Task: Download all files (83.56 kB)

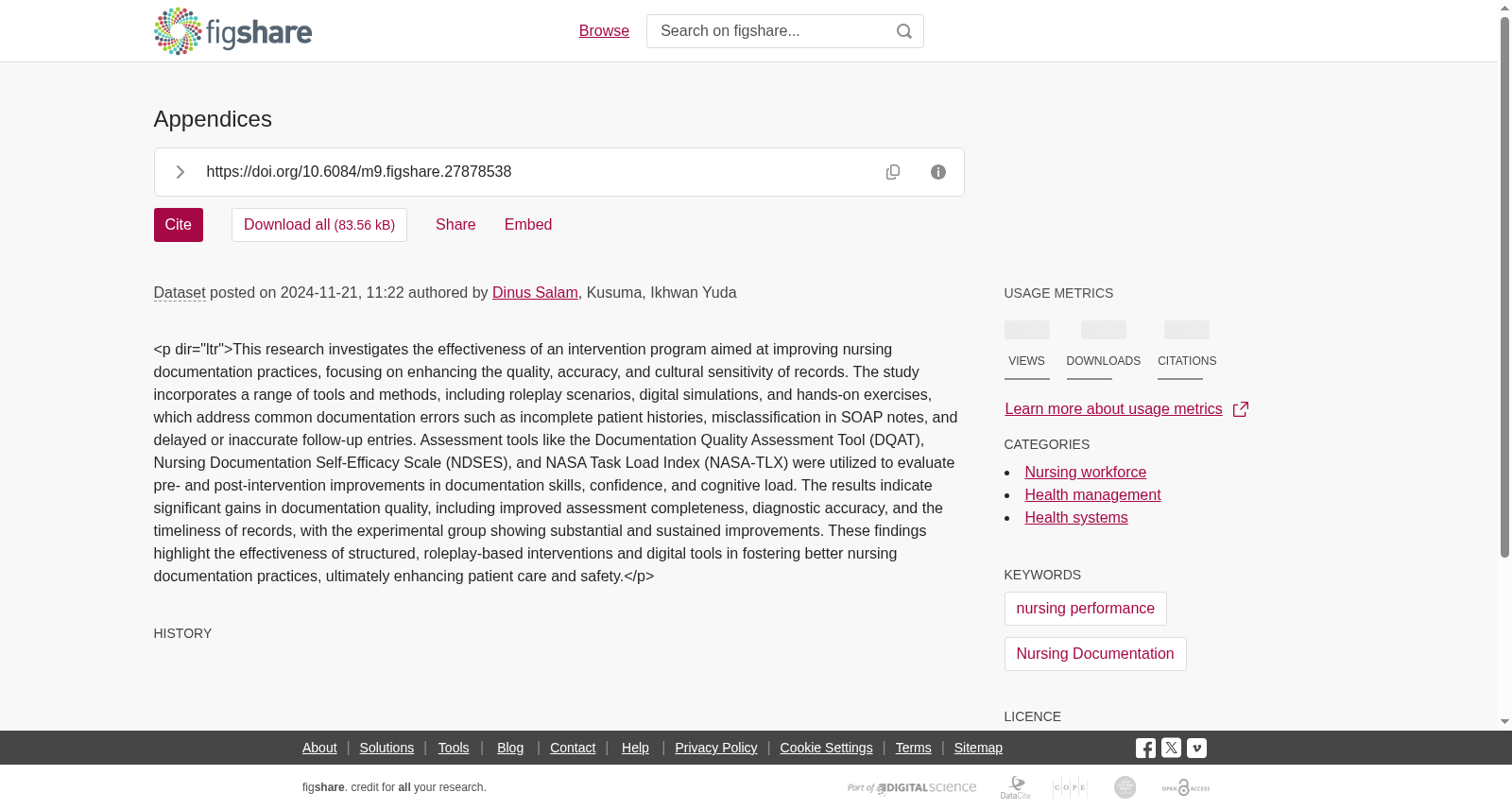Action: click(x=319, y=225)
